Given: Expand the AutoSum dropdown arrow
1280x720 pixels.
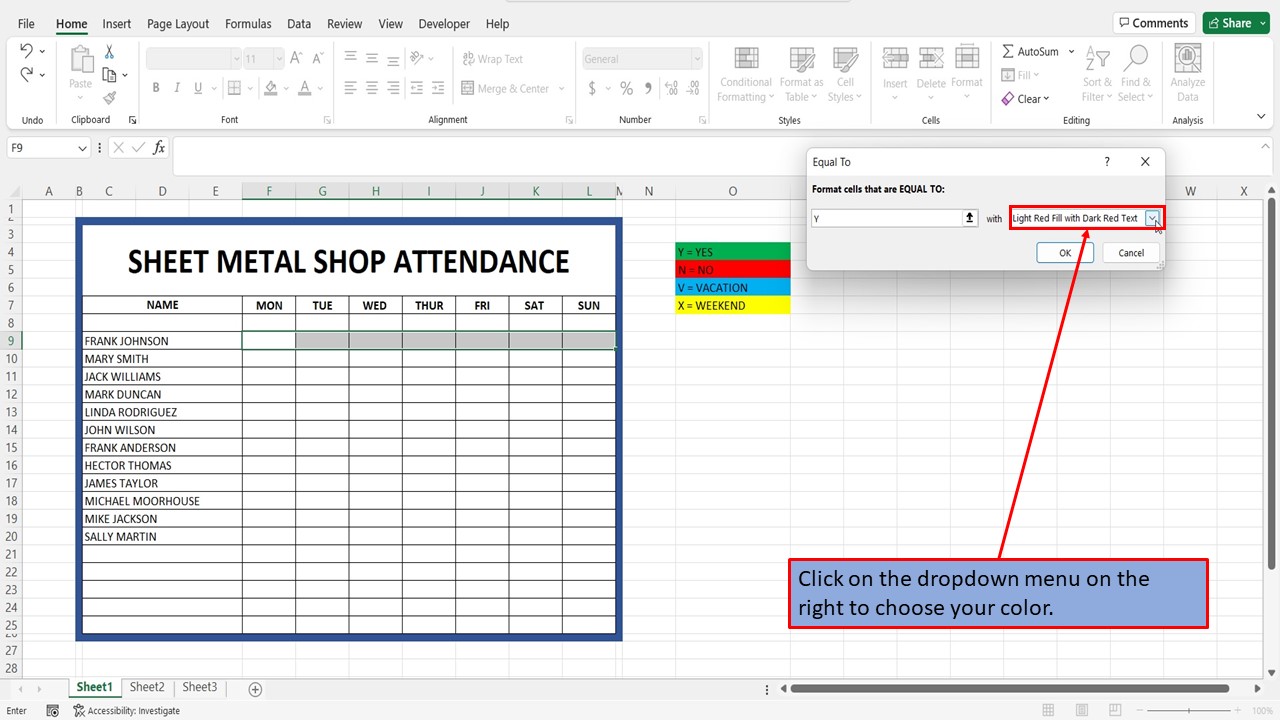Looking at the screenshot, I should point(1071,52).
